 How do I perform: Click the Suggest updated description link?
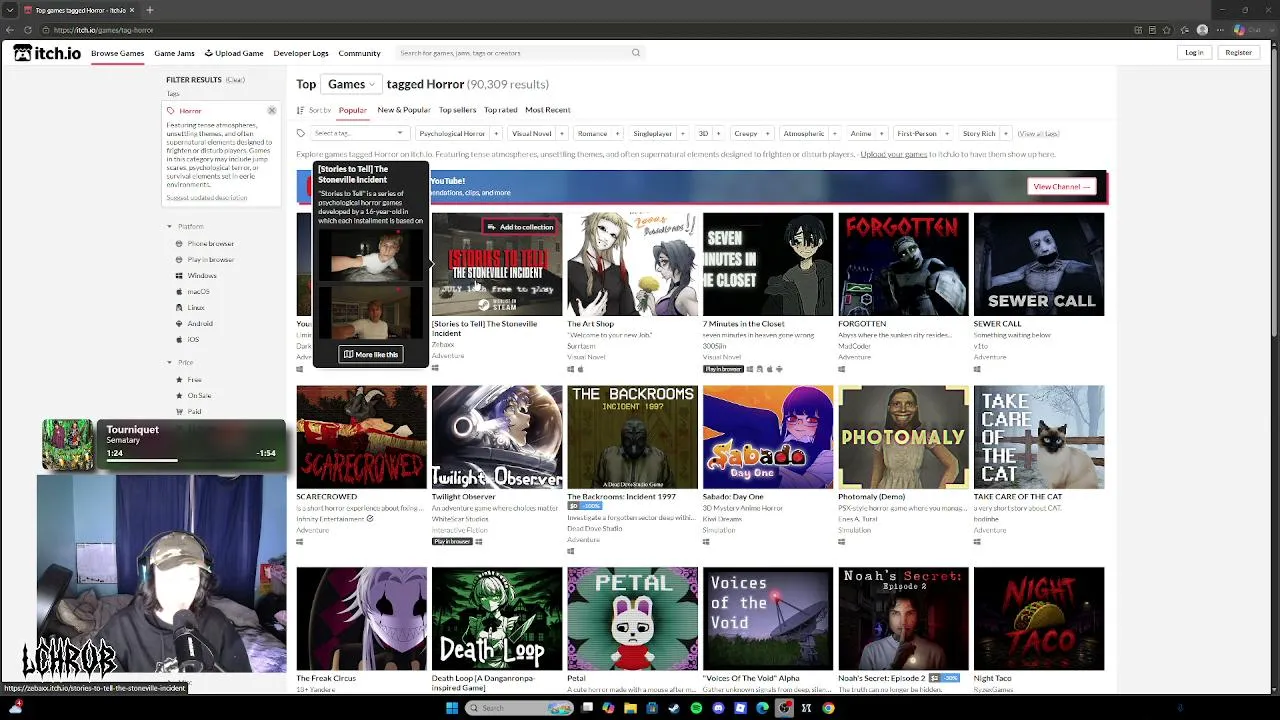(206, 198)
